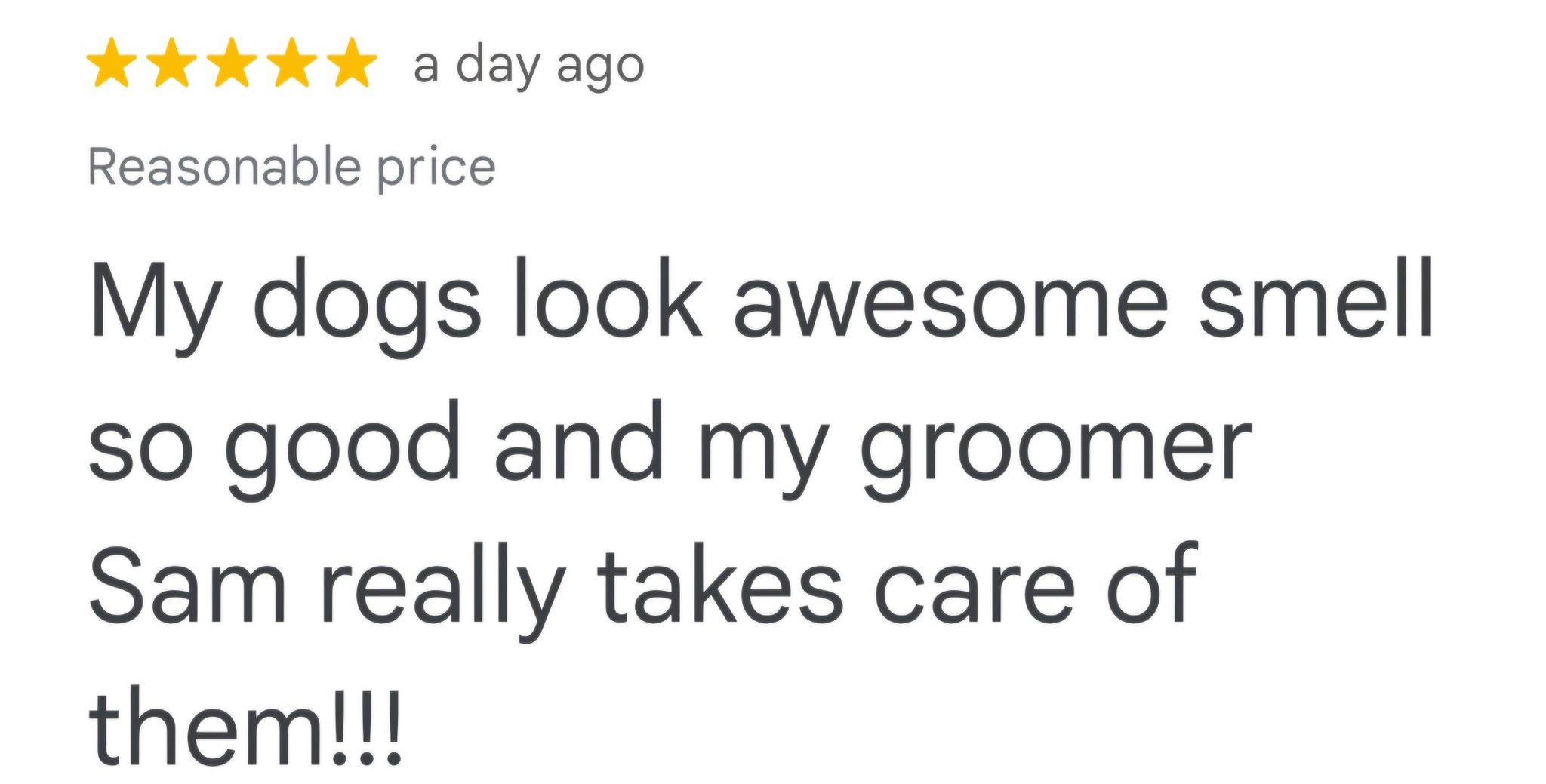1546x784 pixels.
Task: Click the word 'good' in the review
Action: [343, 445]
